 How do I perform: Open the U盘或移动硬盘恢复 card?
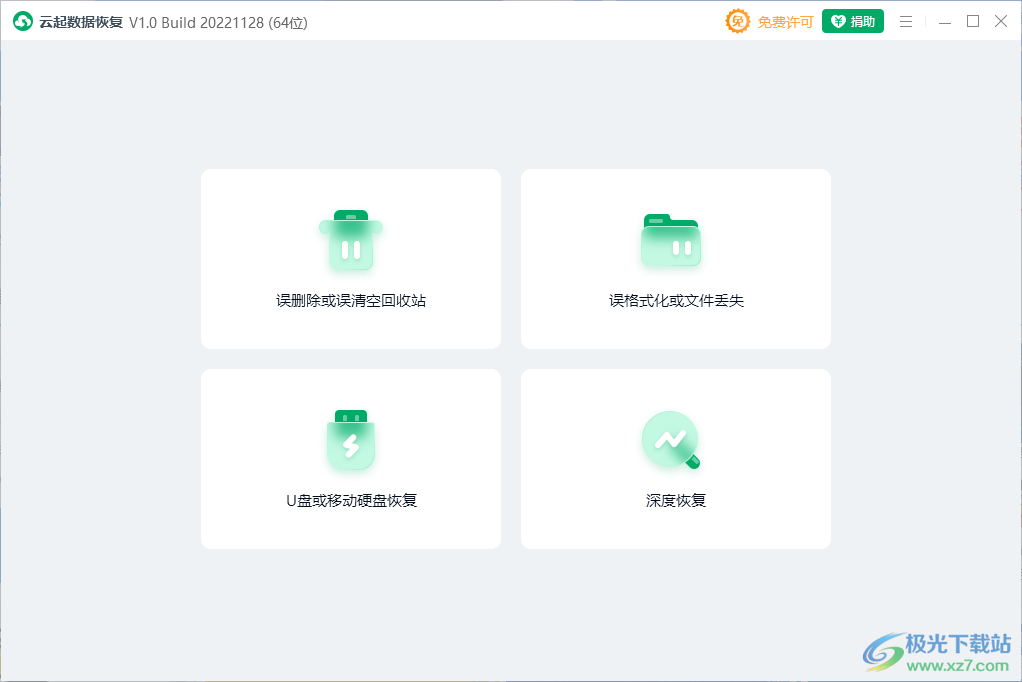[350, 458]
